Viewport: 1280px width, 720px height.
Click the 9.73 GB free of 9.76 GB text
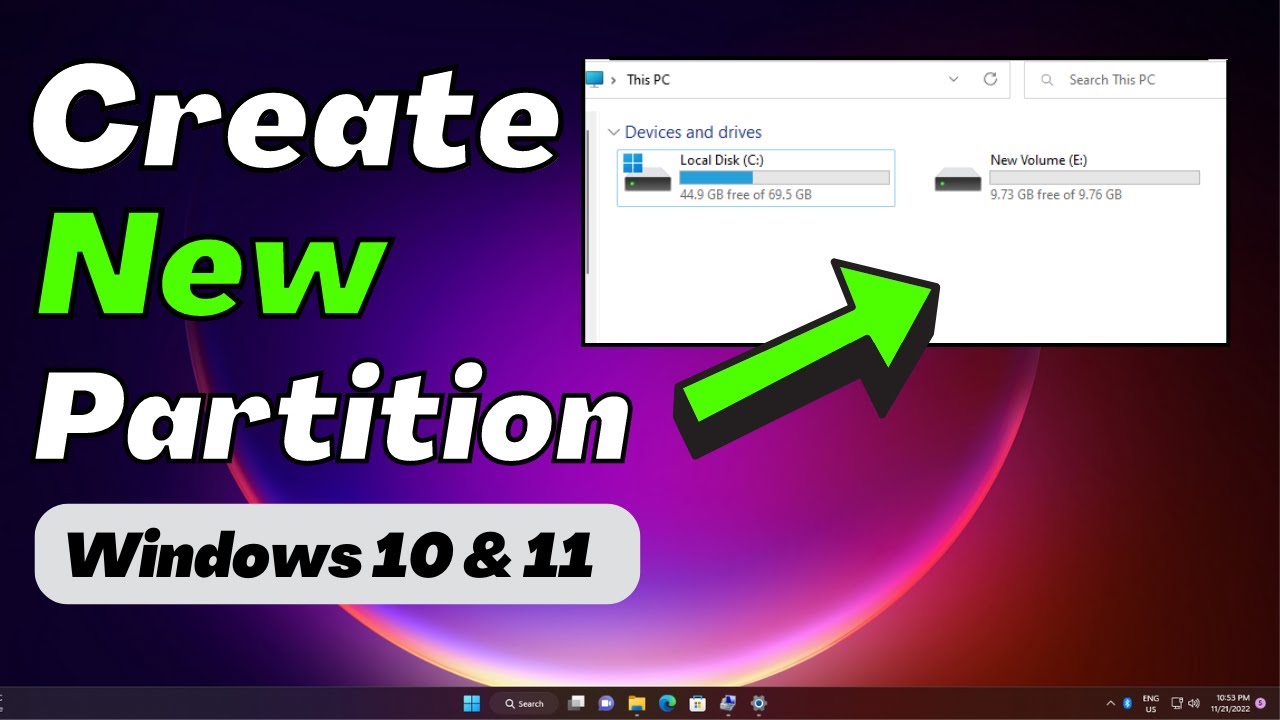point(1056,195)
